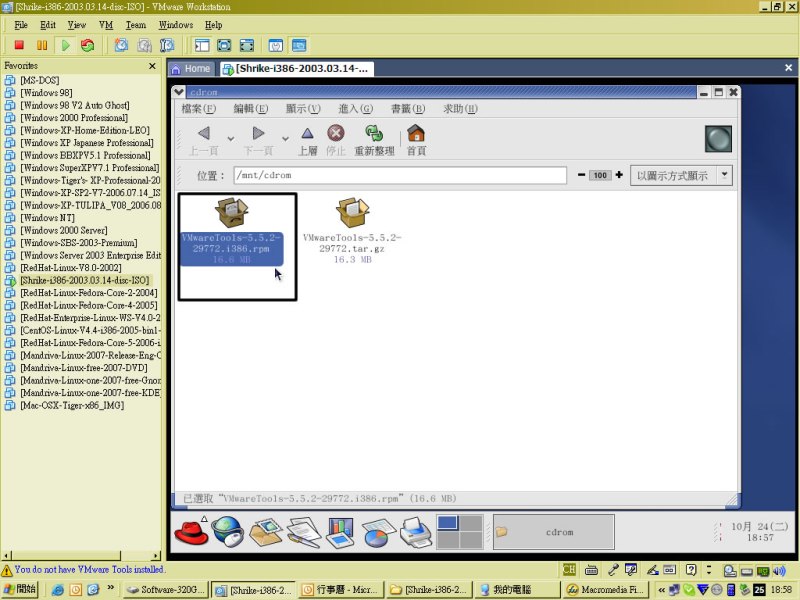Launch the presentation chart icon in panel

coord(340,532)
